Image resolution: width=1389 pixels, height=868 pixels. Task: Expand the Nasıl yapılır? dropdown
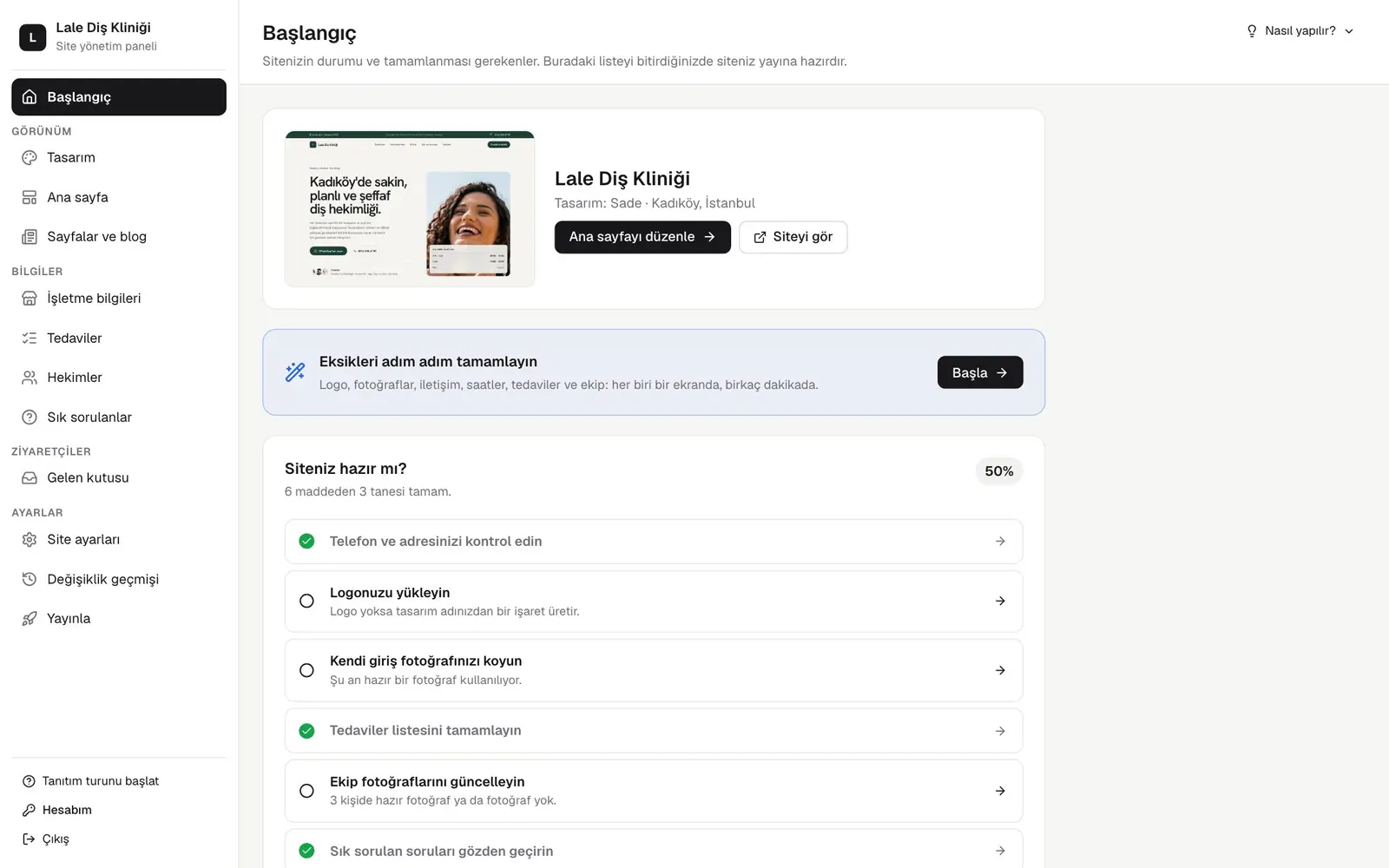pyautogui.click(x=1300, y=31)
